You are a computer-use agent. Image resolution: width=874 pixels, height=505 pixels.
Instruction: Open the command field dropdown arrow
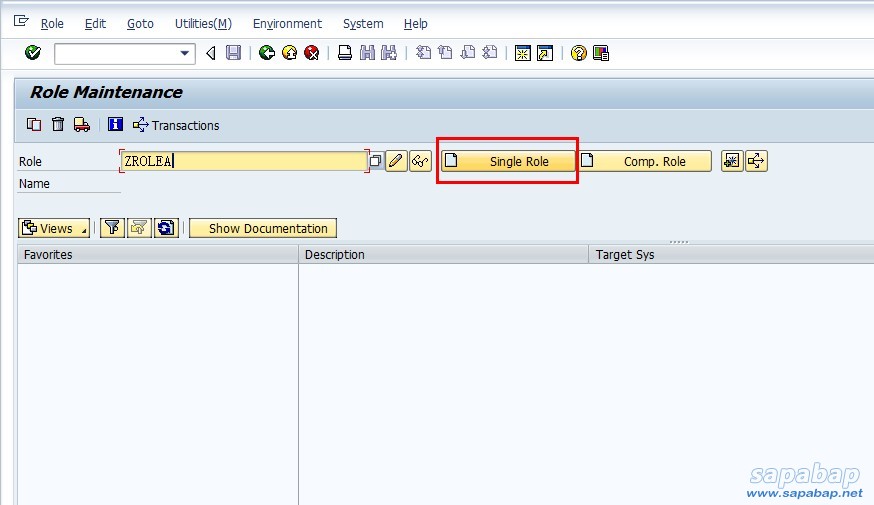click(185, 53)
